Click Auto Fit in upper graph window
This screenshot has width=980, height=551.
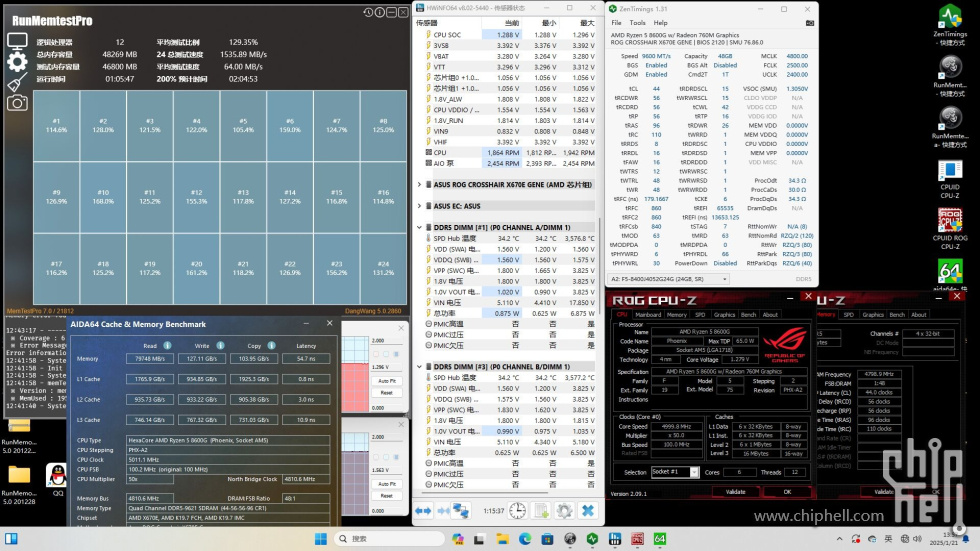click(x=387, y=381)
